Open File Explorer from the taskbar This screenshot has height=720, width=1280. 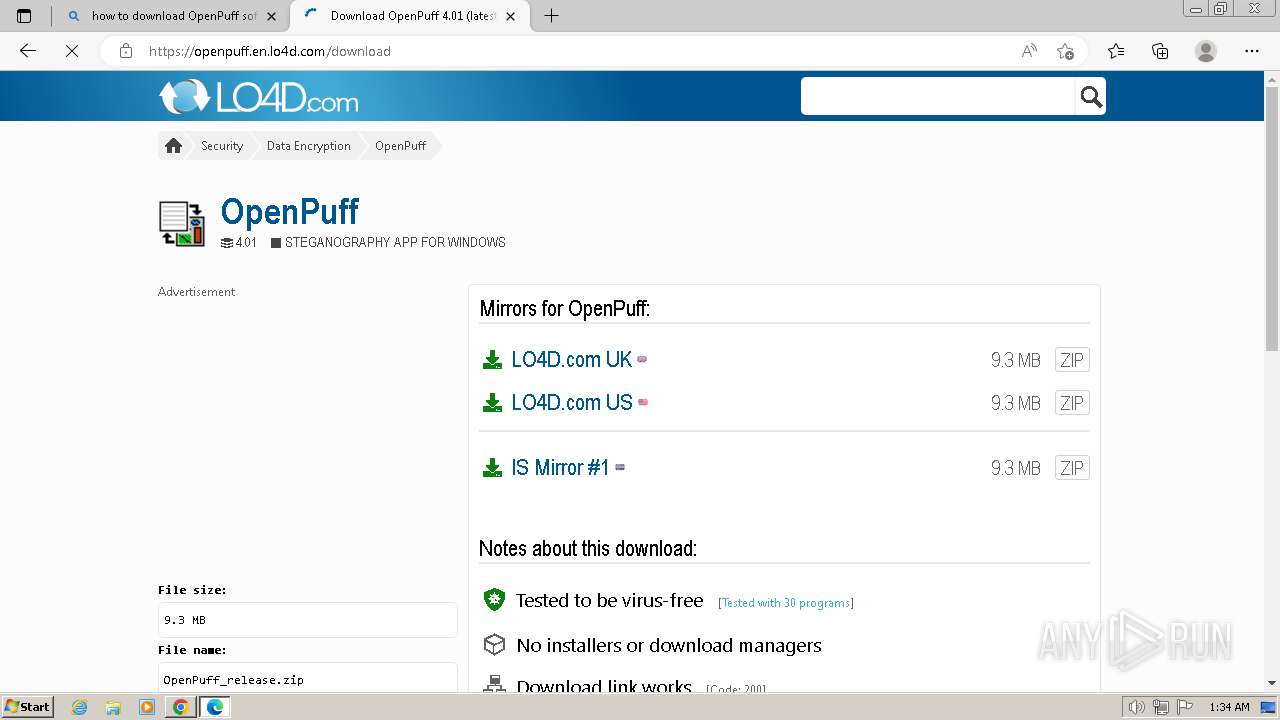113,707
